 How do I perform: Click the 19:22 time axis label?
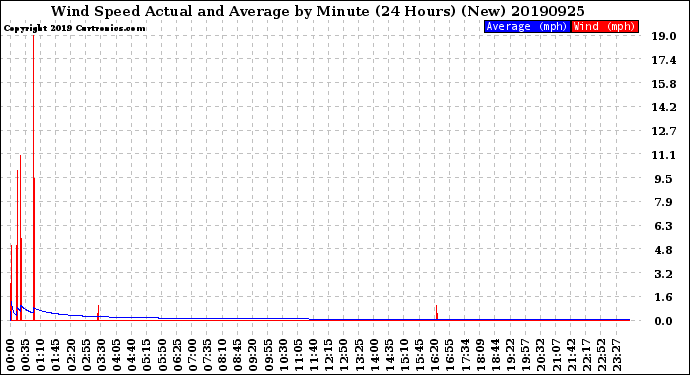point(510,355)
